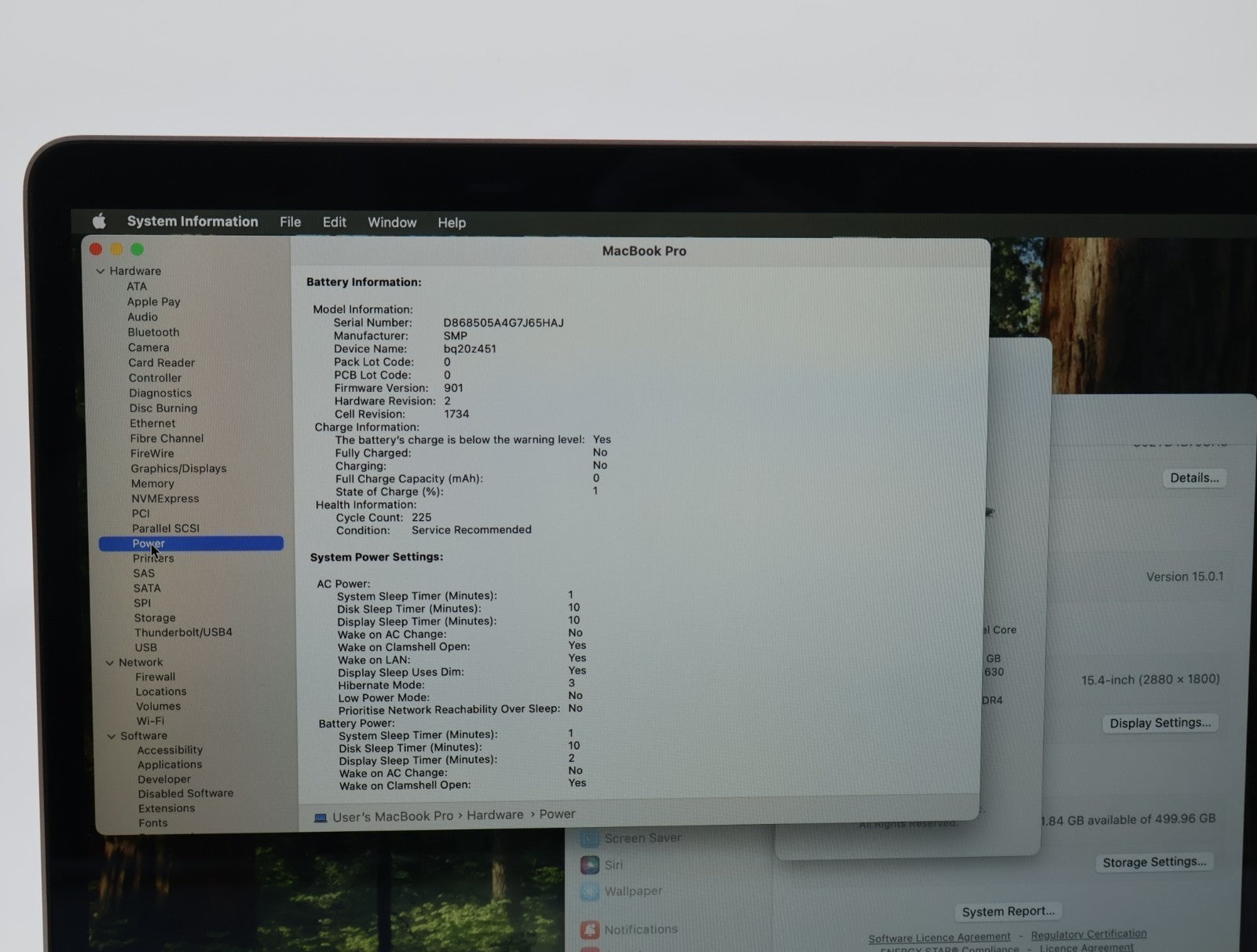1257x952 pixels.
Task: Open Display Settings...
Action: (x=1160, y=723)
